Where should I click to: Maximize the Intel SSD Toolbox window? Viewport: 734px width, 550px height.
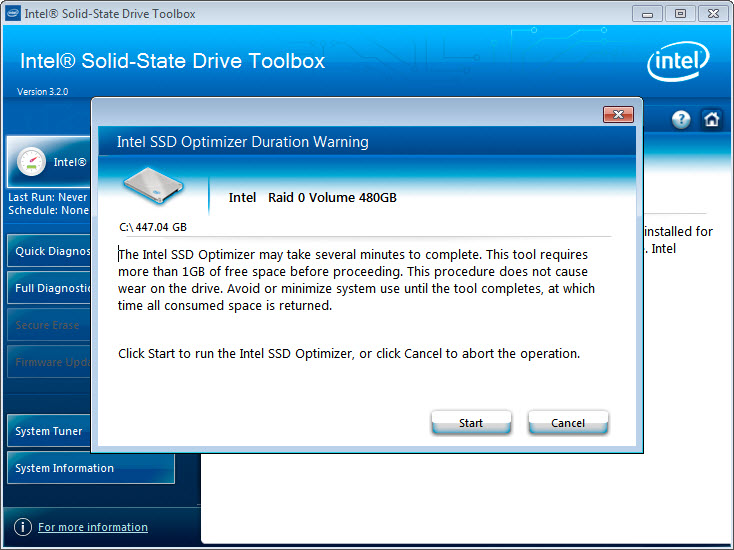point(680,14)
